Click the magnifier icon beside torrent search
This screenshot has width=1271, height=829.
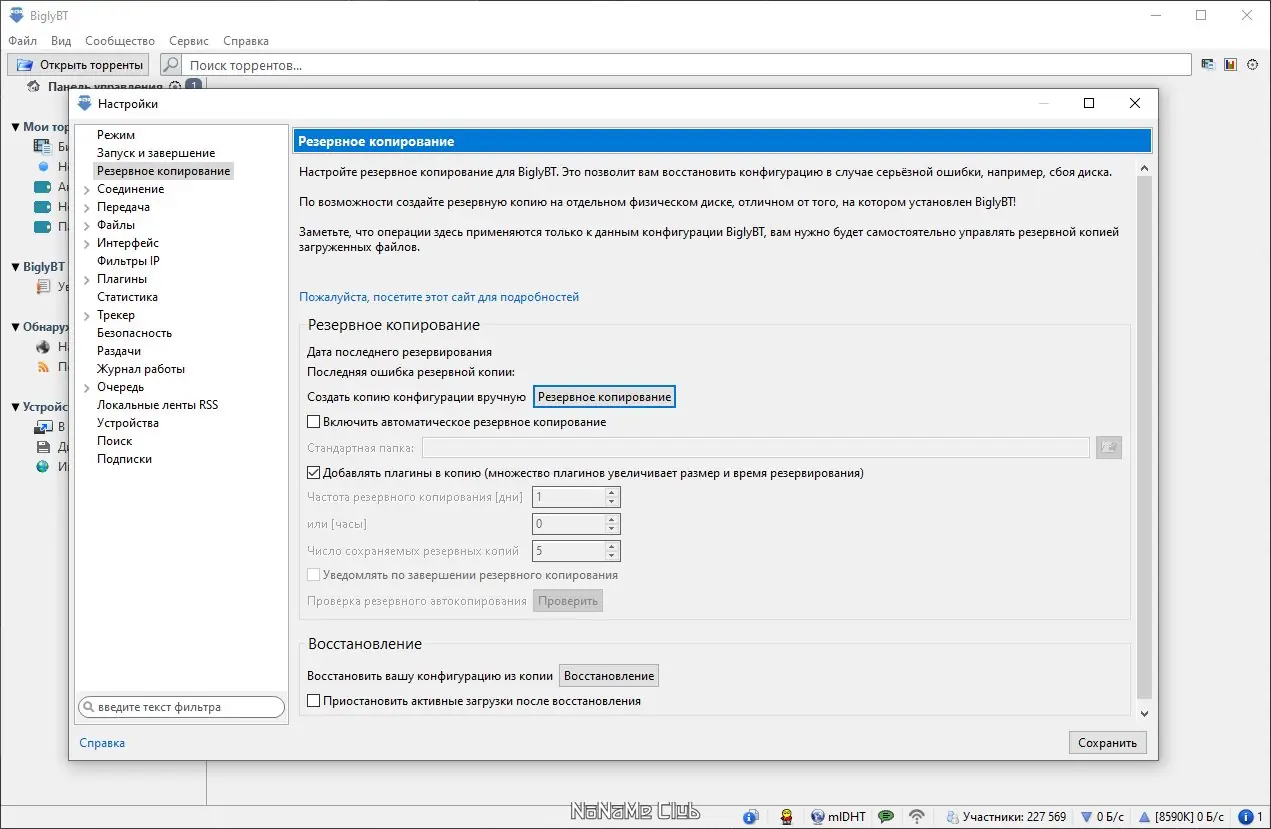[x=171, y=65]
